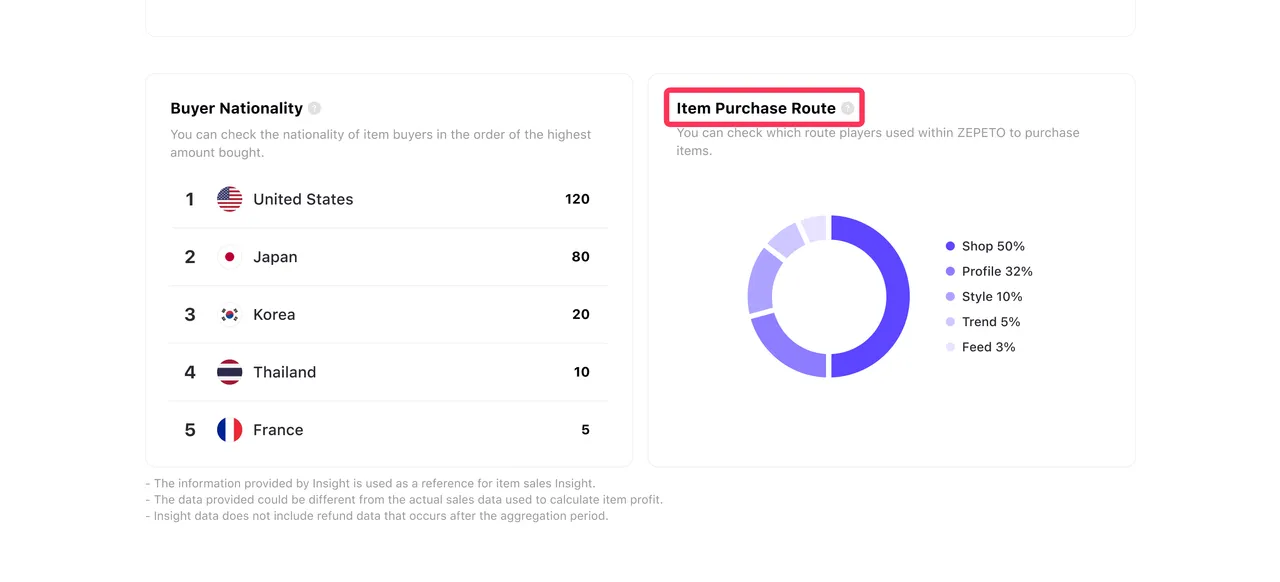Click the Shop 50% legend color dot
The image size is (1280, 582).
pyautogui.click(x=950, y=246)
